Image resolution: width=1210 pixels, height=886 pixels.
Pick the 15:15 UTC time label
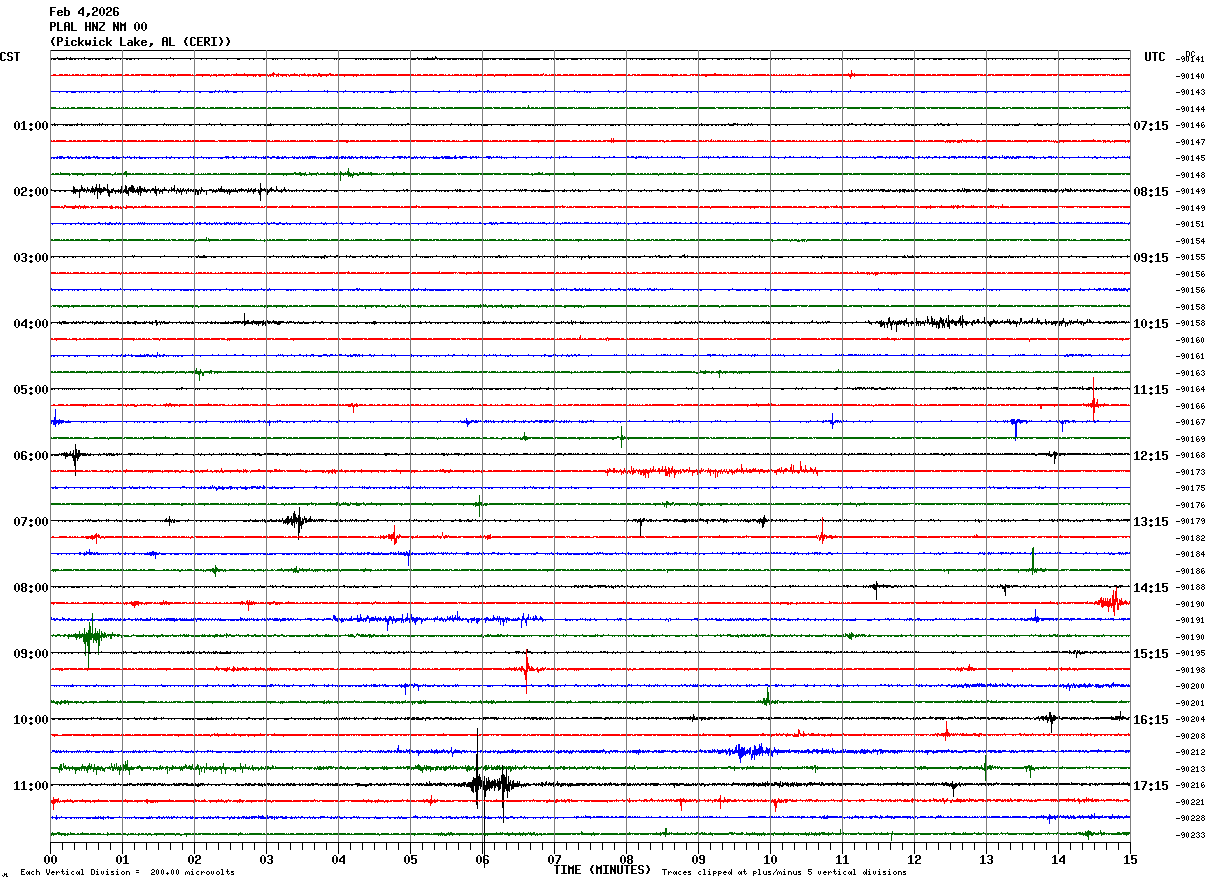pyautogui.click(x=1151, y=654)
